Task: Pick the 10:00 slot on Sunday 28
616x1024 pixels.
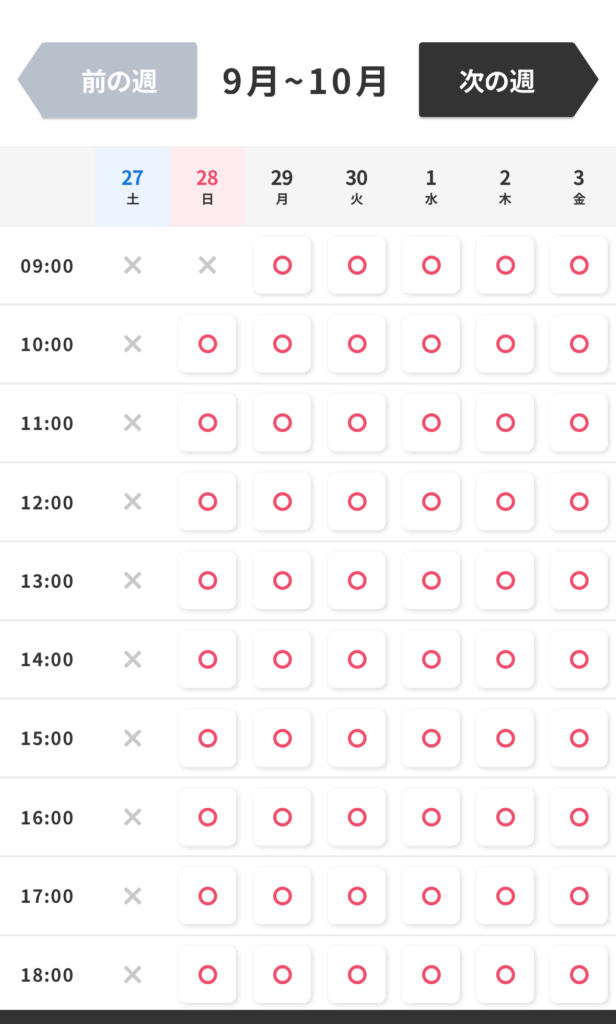Action: tap(207, 344)
